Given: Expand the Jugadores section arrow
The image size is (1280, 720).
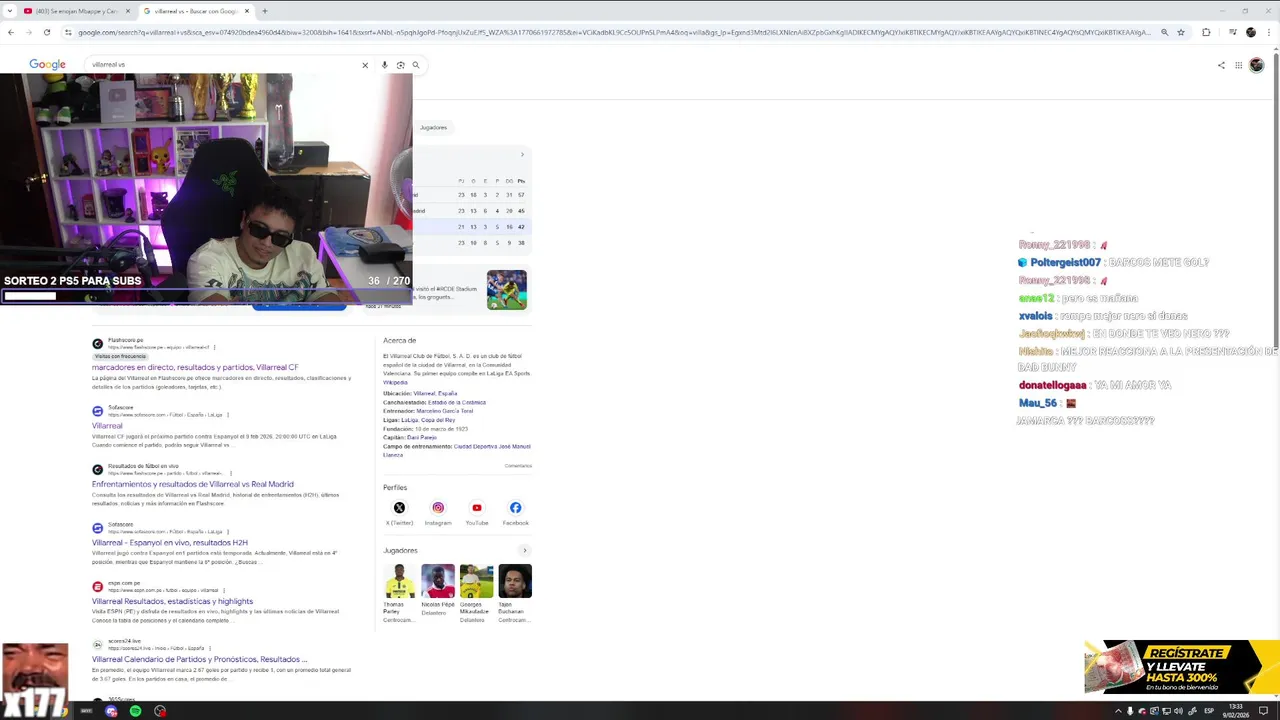Looking at the screenshot, I should tap(524, 550).
